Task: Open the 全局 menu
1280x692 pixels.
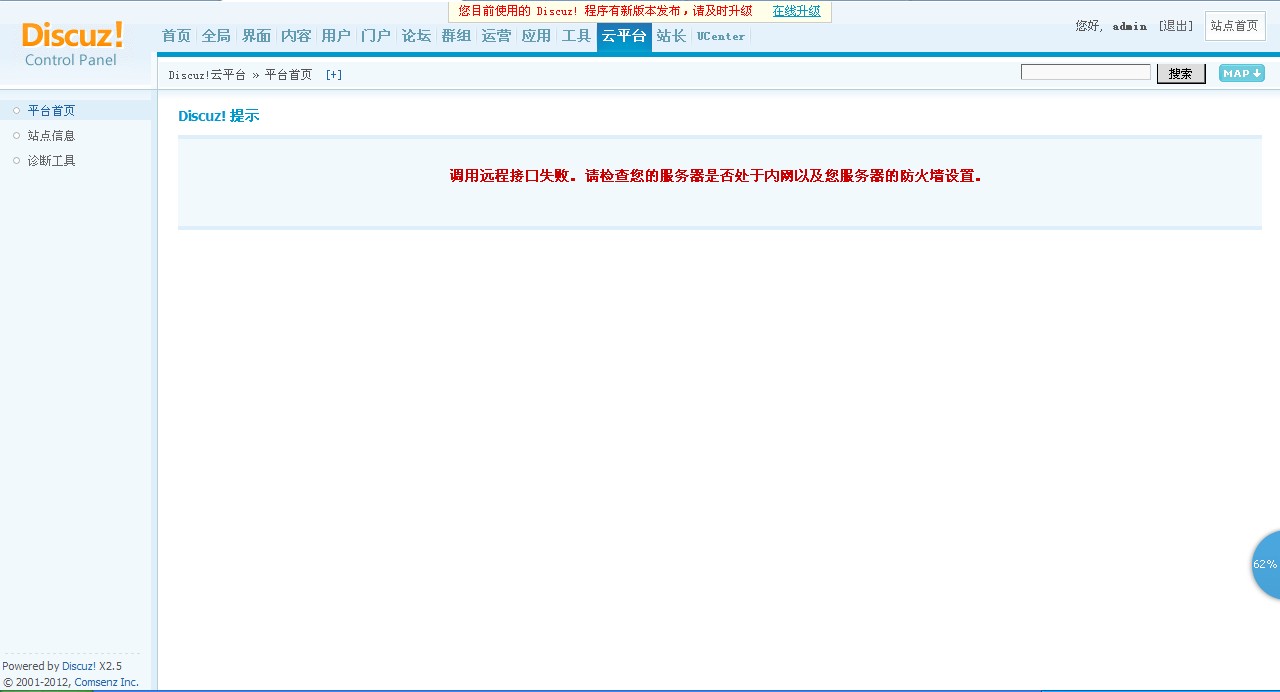Action: point(216,36)
